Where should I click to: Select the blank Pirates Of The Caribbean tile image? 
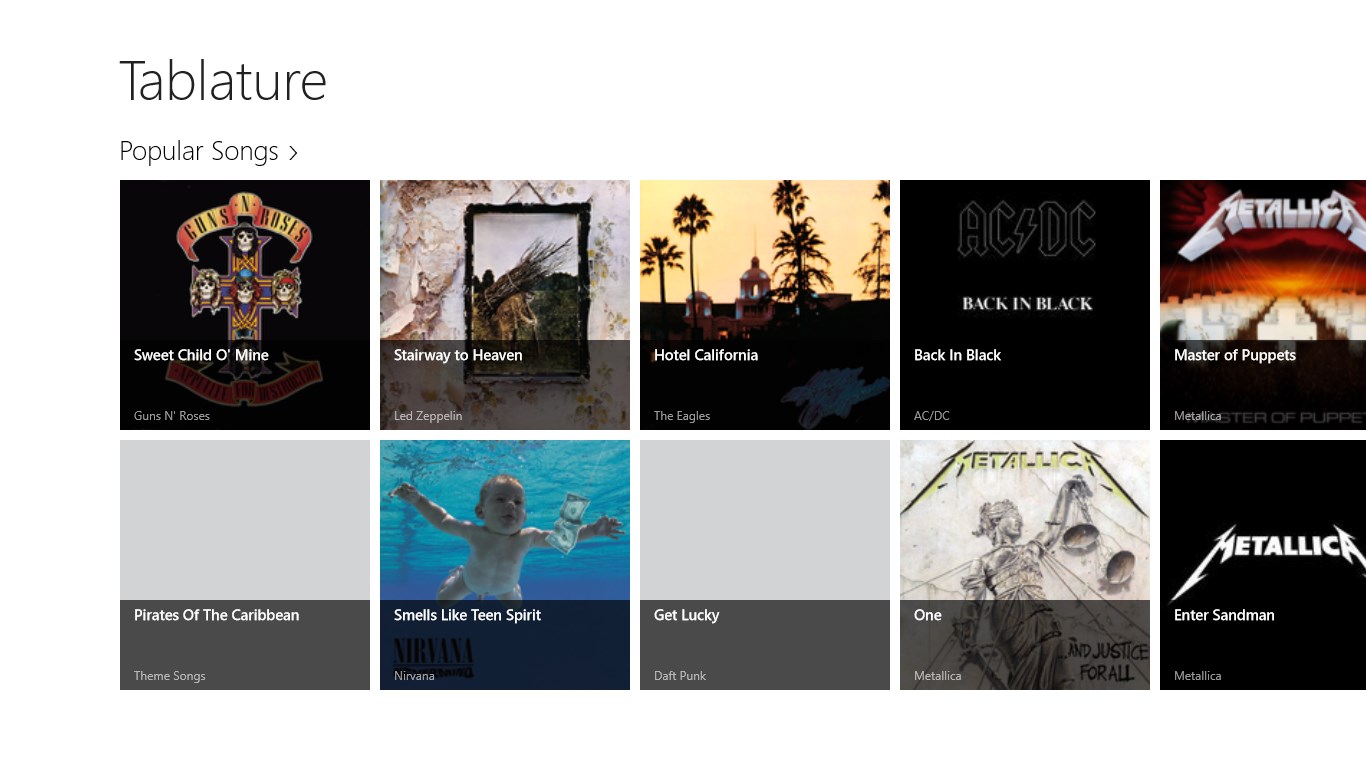pyautogui.click(x=245, y=520)
